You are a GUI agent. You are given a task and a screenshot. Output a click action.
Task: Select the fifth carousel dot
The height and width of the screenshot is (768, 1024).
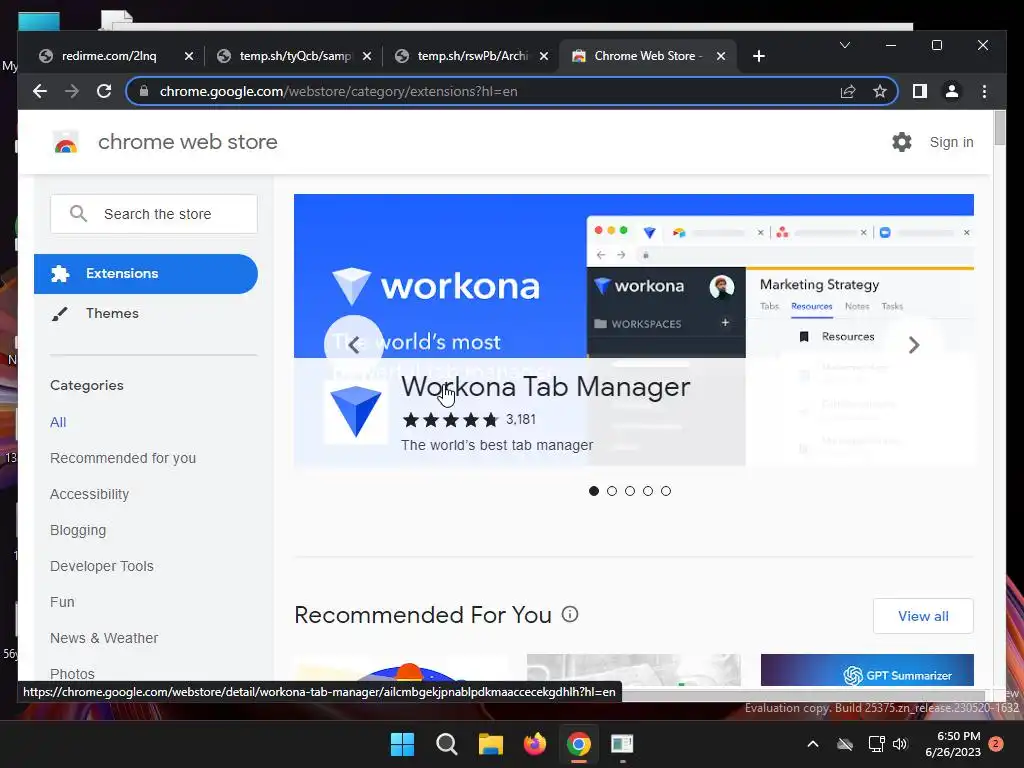click(665, 491)
